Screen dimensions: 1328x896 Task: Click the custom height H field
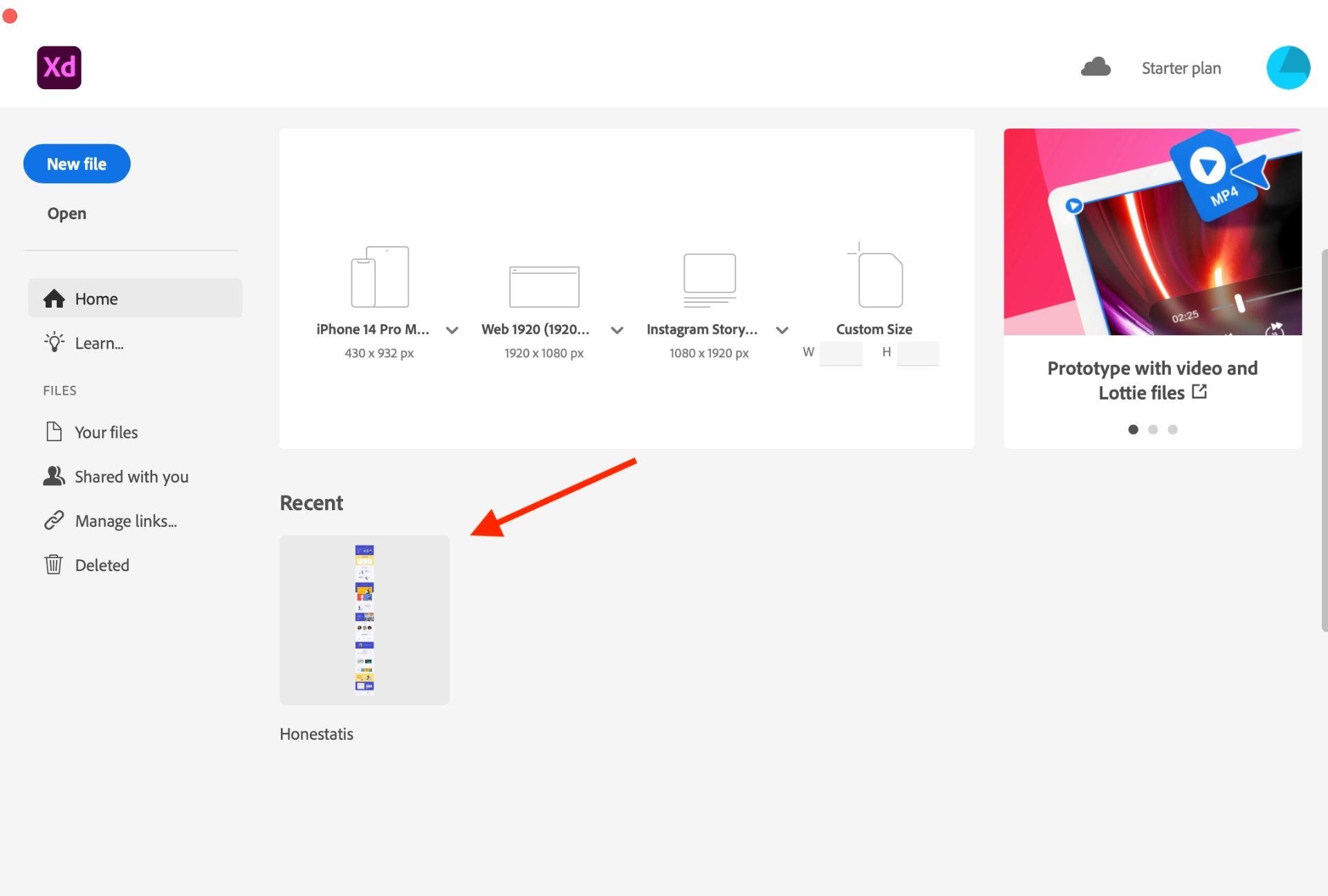click(918, 353)
